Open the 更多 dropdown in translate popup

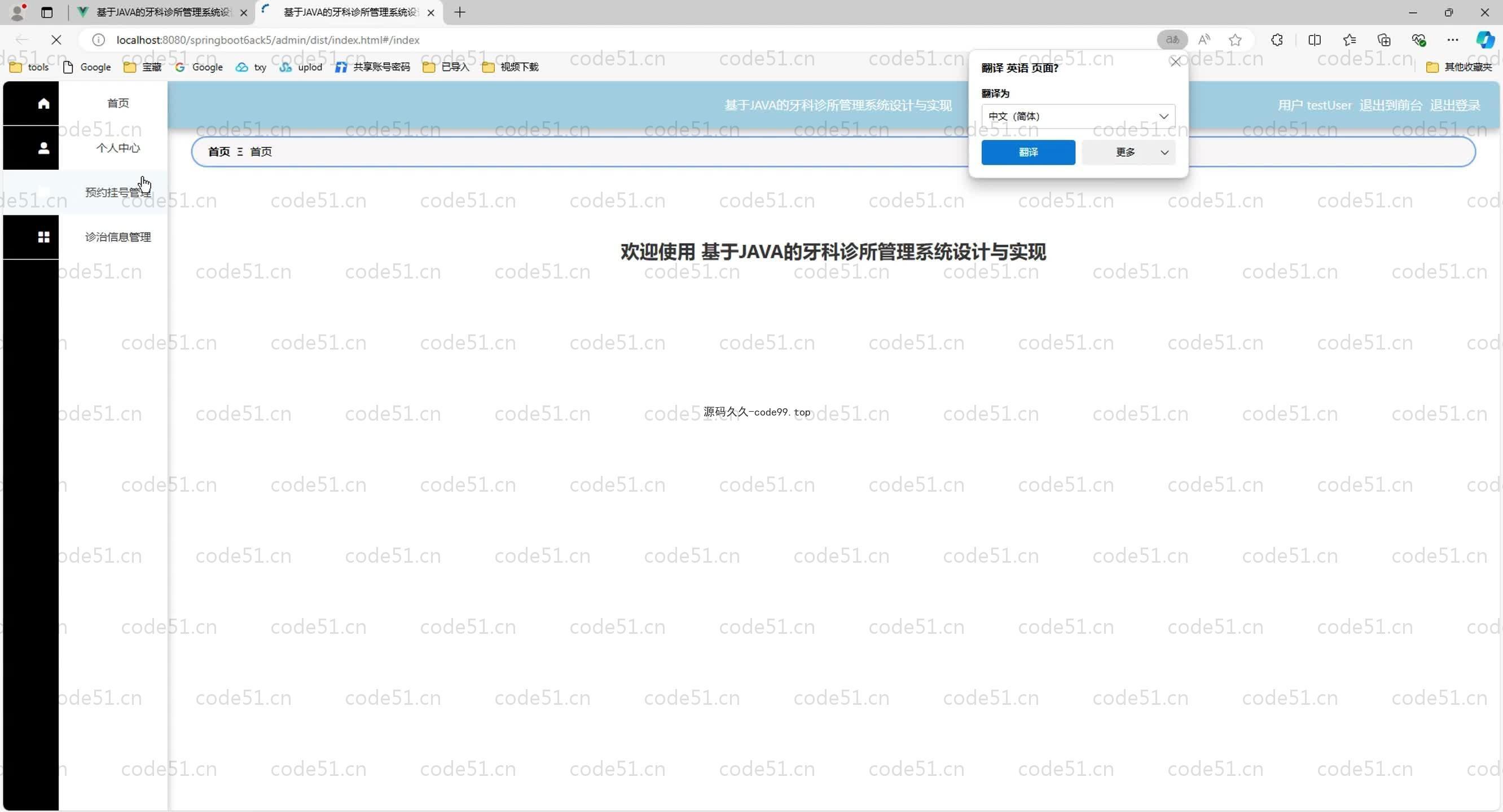1128,152
